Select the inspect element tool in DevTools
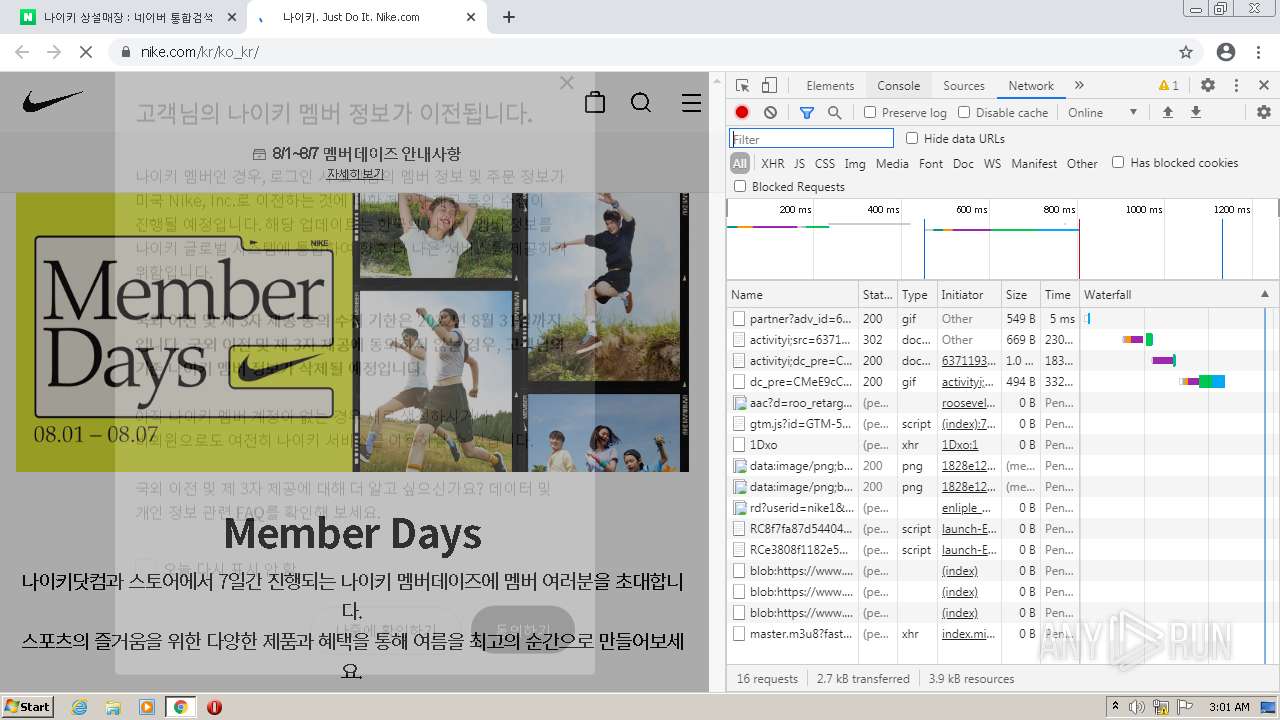The width and height of the screenshot is (1280, 720). 742,86
